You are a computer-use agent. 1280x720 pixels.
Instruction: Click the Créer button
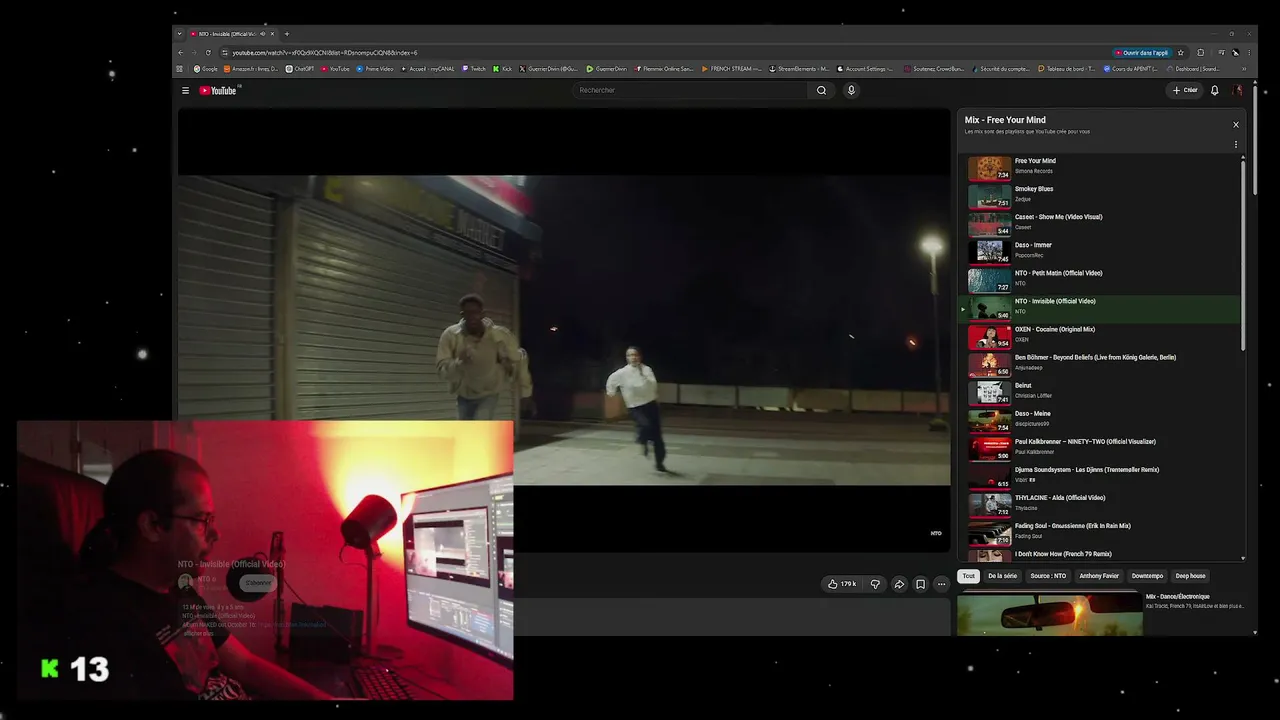point(1185,90)
